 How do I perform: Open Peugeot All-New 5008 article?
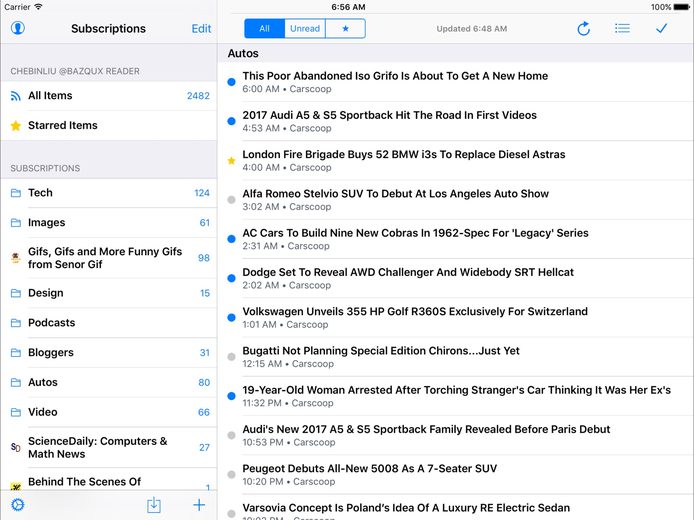pyautogui.click(x=456, y=475)
